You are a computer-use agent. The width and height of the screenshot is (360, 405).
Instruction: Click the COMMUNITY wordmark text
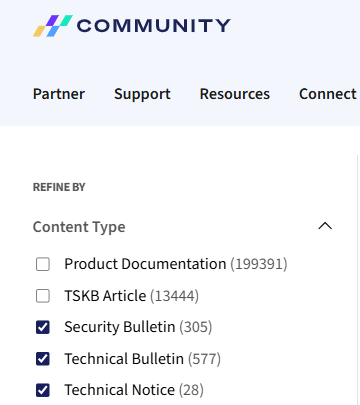point(154,26)
